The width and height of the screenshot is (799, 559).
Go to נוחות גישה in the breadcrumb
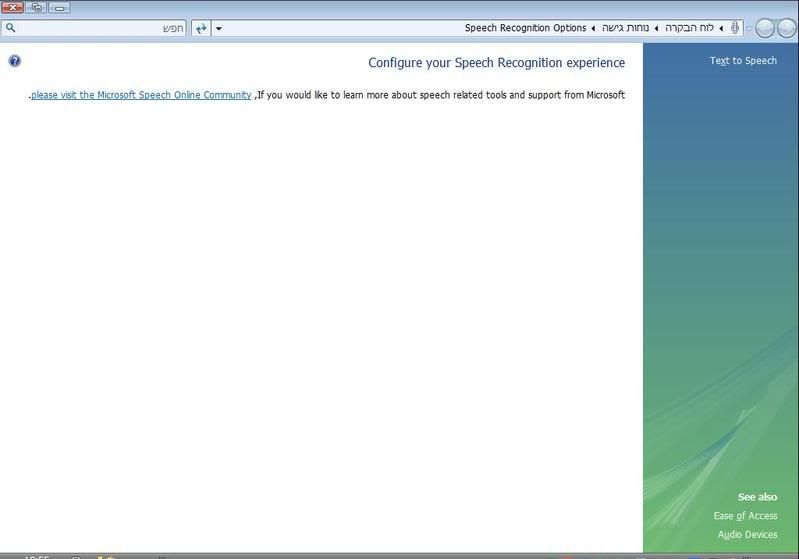coord(625,28)
